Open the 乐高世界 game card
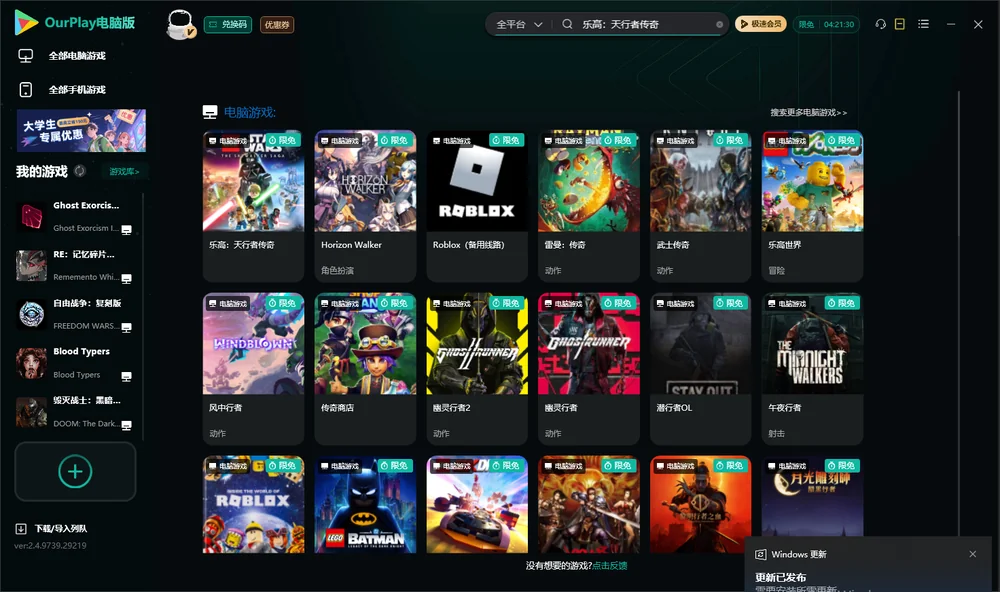Screen dimensions: 1000x592 point(812,206)
